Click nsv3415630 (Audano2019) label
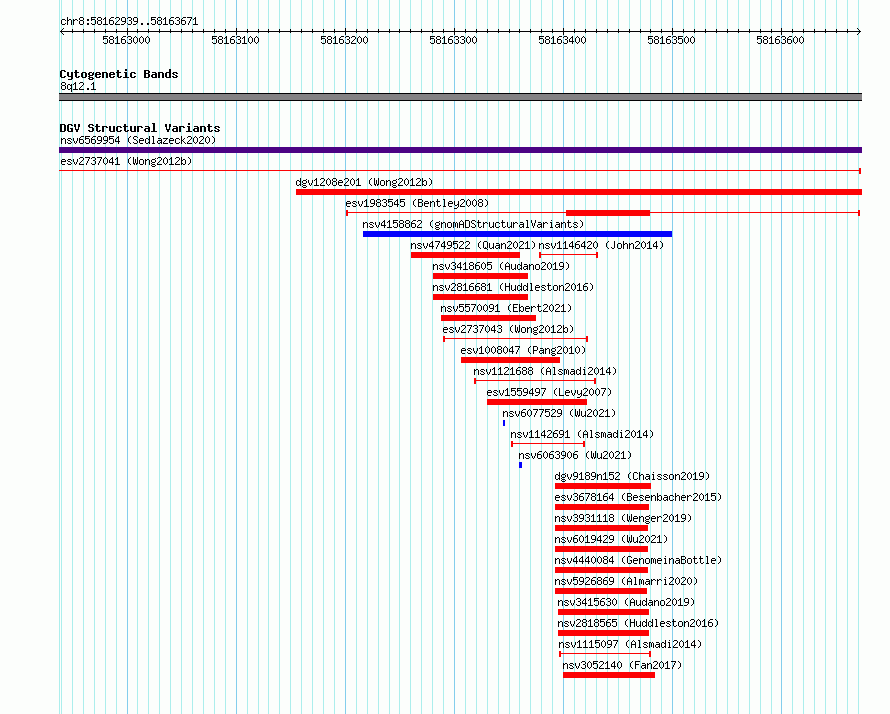Screen dimensions: 890x714 (x=625, y=602)
